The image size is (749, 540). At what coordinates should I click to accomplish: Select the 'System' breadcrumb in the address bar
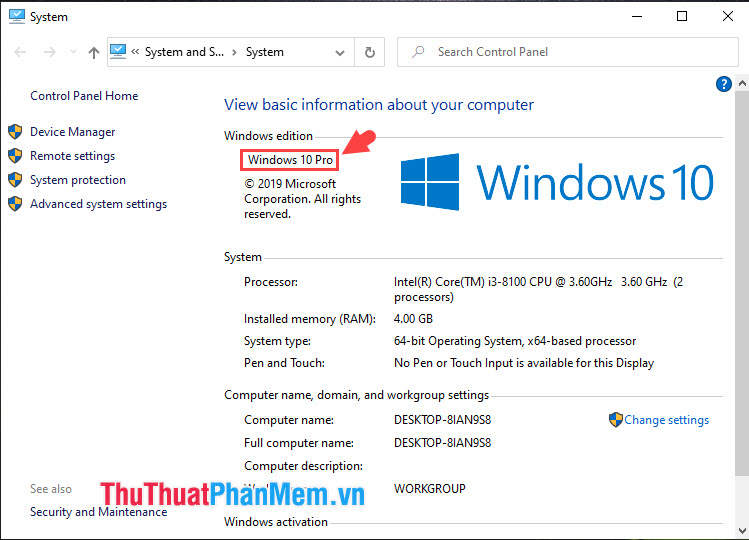(x=265, y=52)
